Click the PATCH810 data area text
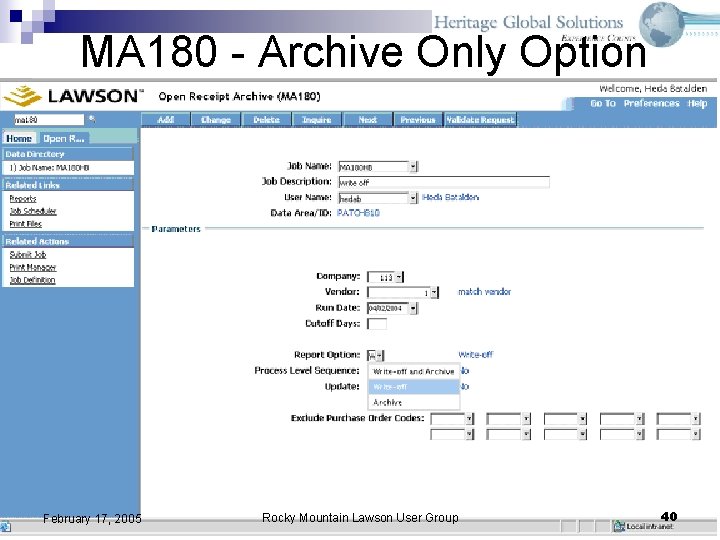Screen dimensions: 720x540 click(358, 213)
